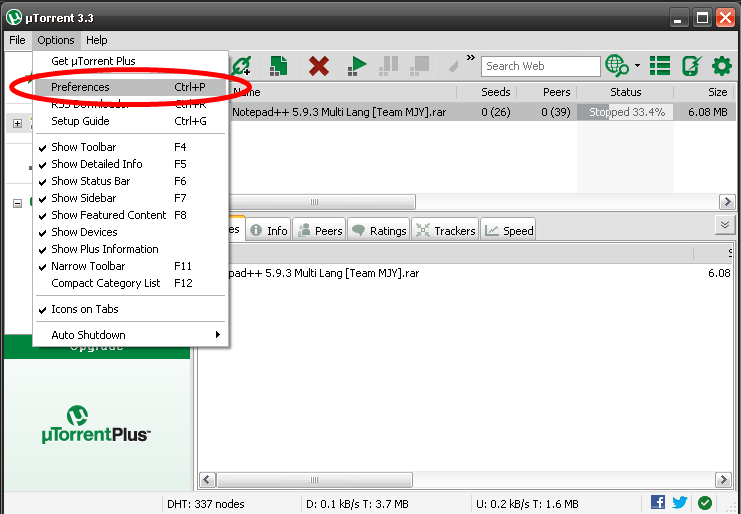Click the grayed Stop torrent icon
The image size is (741, 514).
click(x=419, y=66)
